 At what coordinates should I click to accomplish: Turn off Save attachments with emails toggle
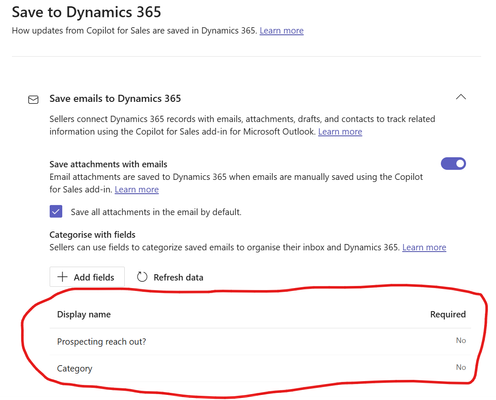click(x=453, y=164)
